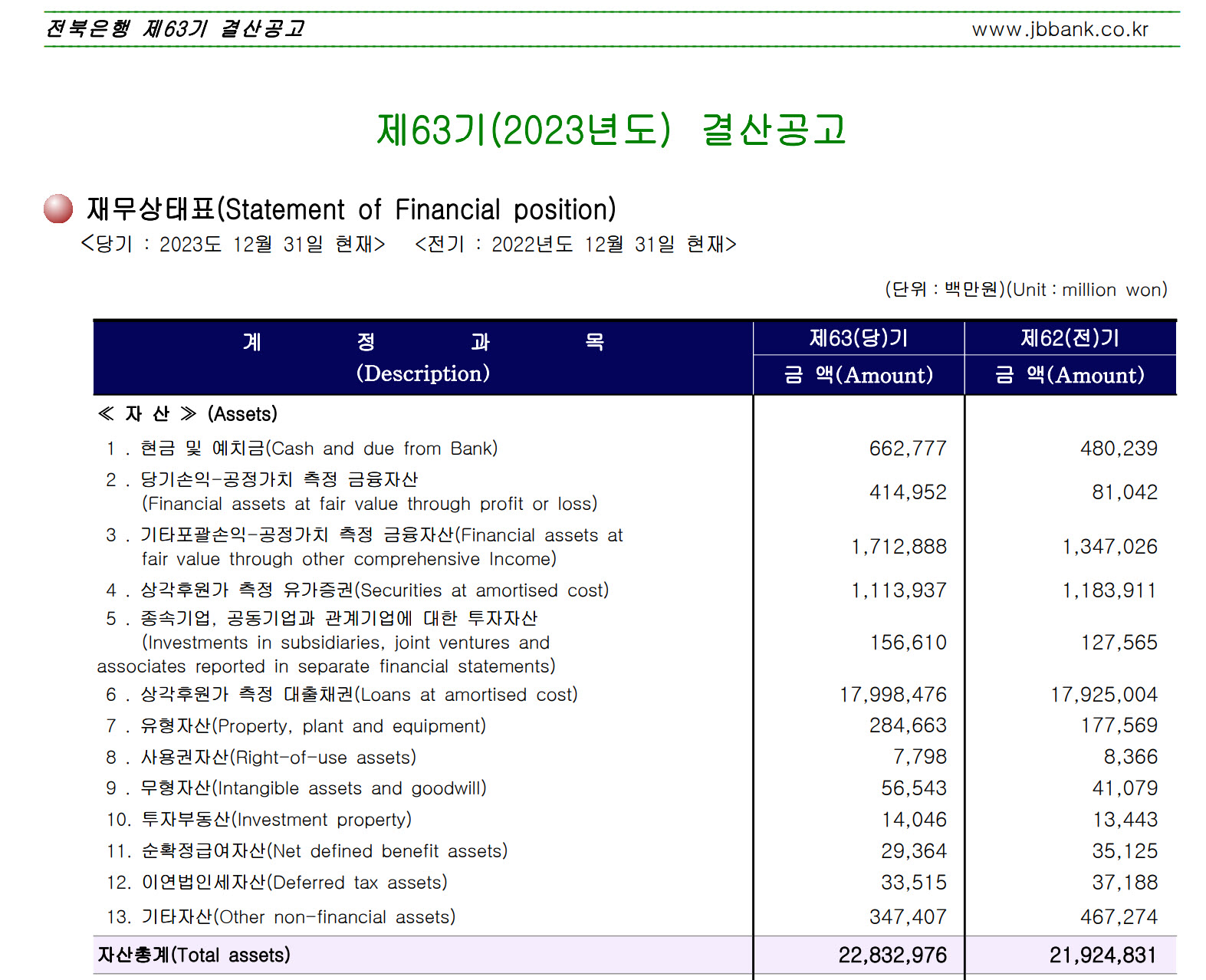Click the value 33,515
The width and height of the screenshot is (1206, 980).
914,883
